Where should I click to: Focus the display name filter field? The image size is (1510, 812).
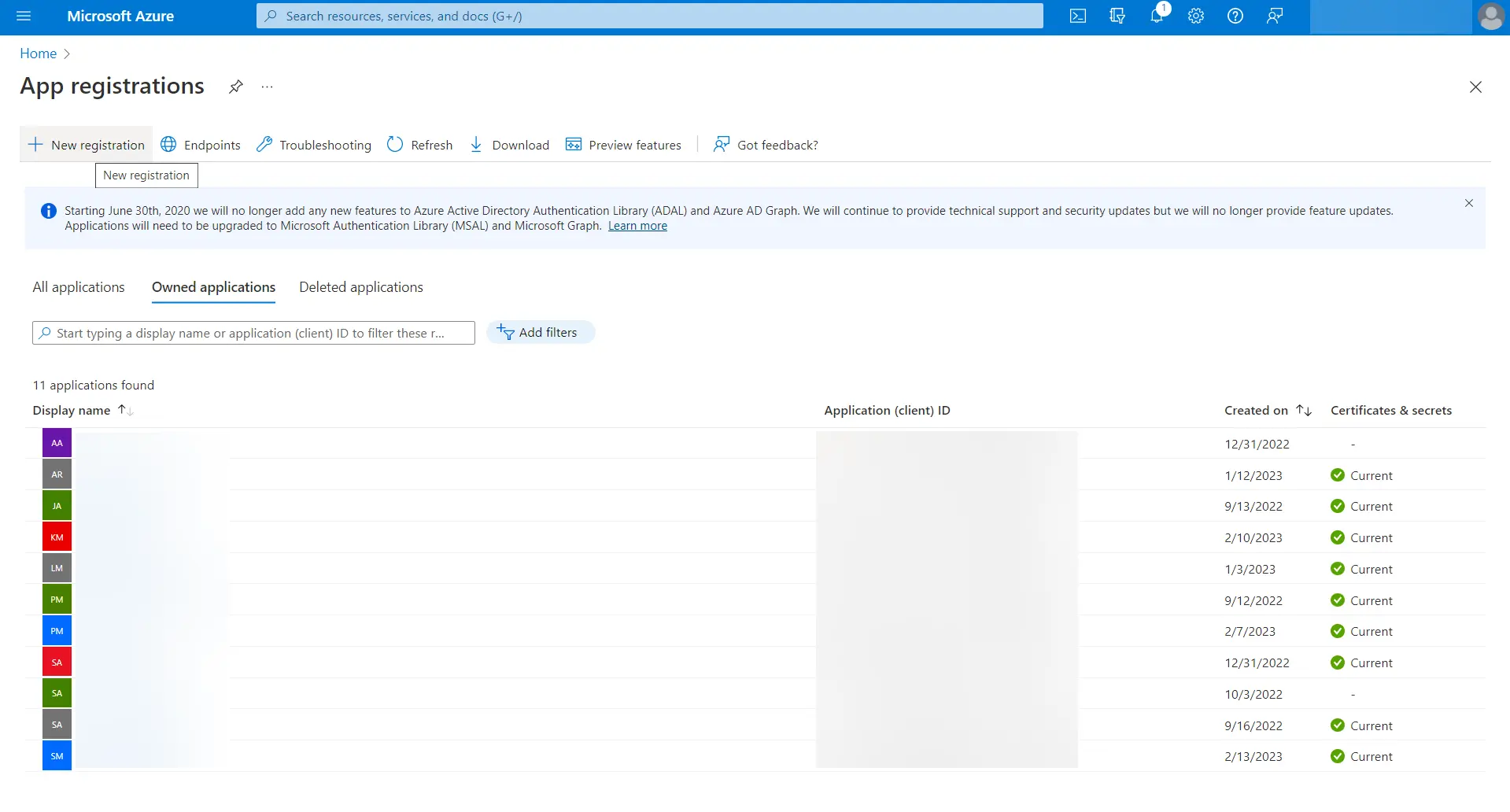253,333
